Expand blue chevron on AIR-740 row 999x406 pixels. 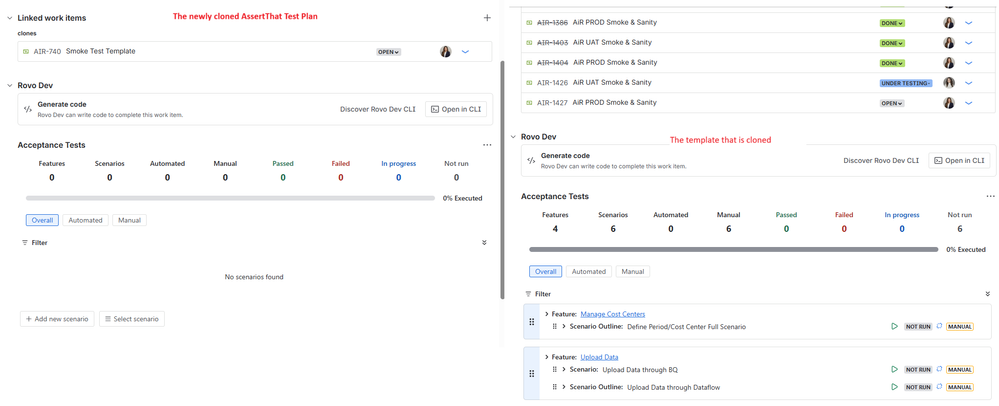(465, 52)
